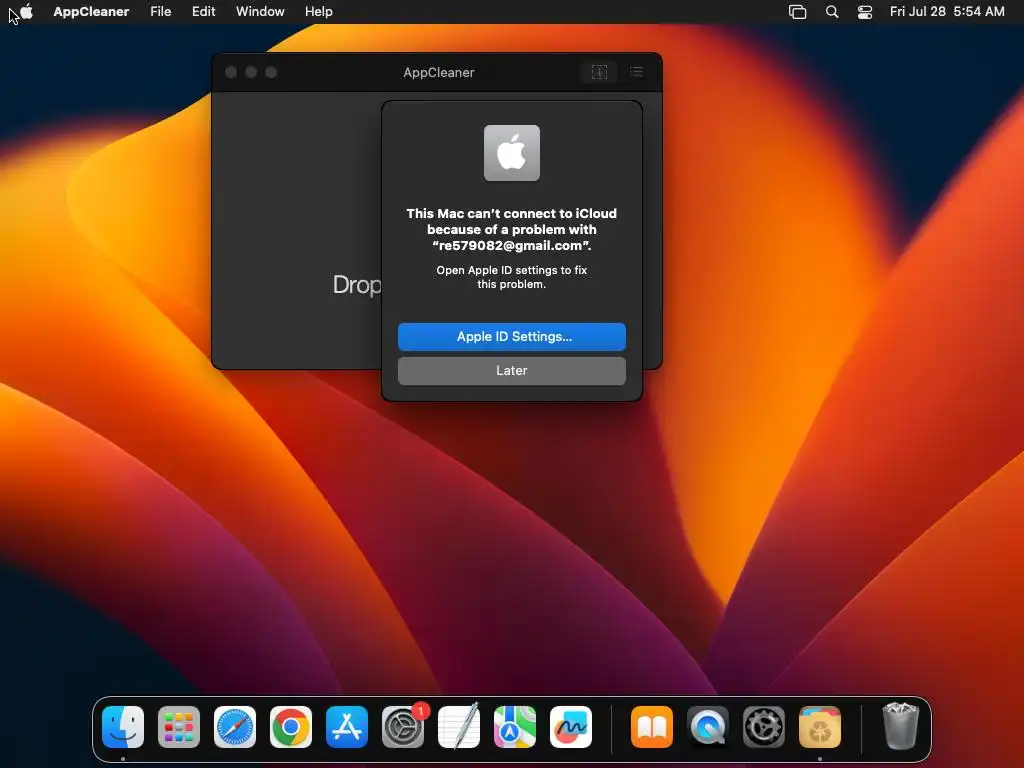Open the Window menu
Image resolution: width=1024 pixels, height=768 pixels.
coord(260,11)
